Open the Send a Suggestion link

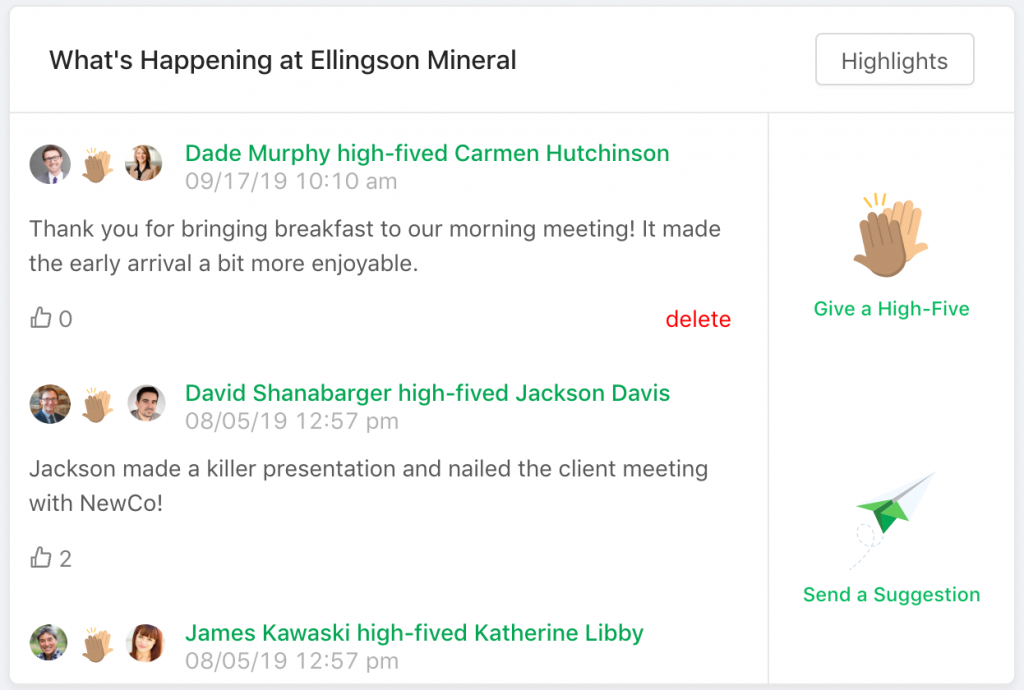[891, 594]
